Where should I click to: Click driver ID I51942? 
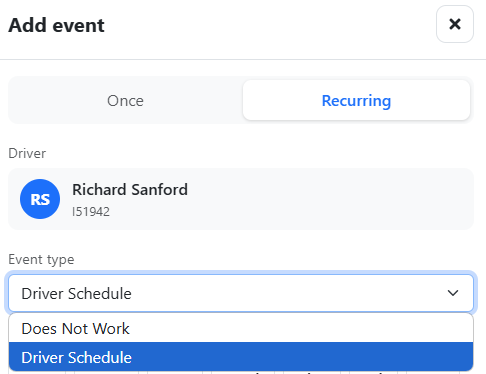click(x=91, y=212)
